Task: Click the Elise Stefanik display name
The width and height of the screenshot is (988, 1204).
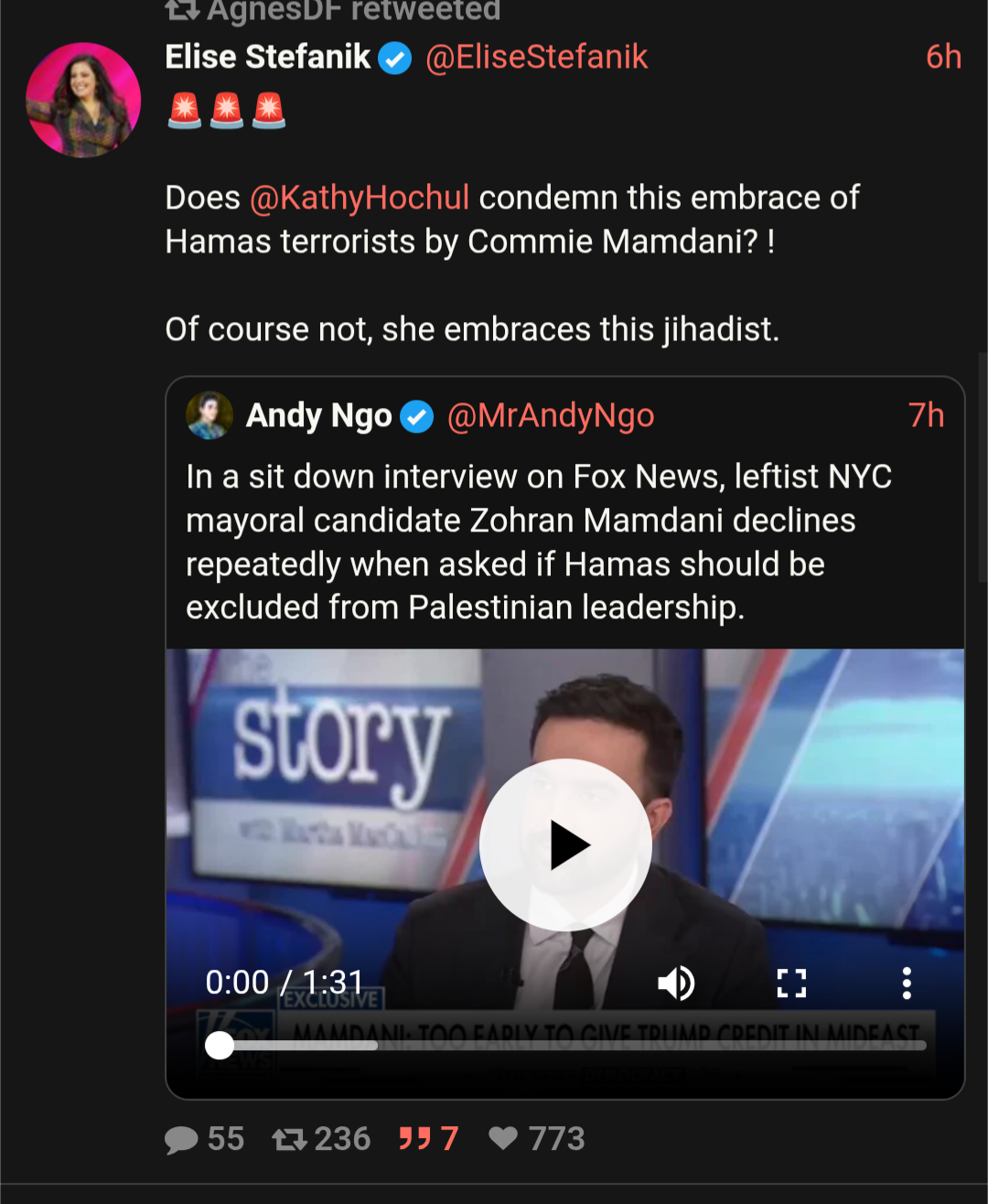Action: click(267, 57)
